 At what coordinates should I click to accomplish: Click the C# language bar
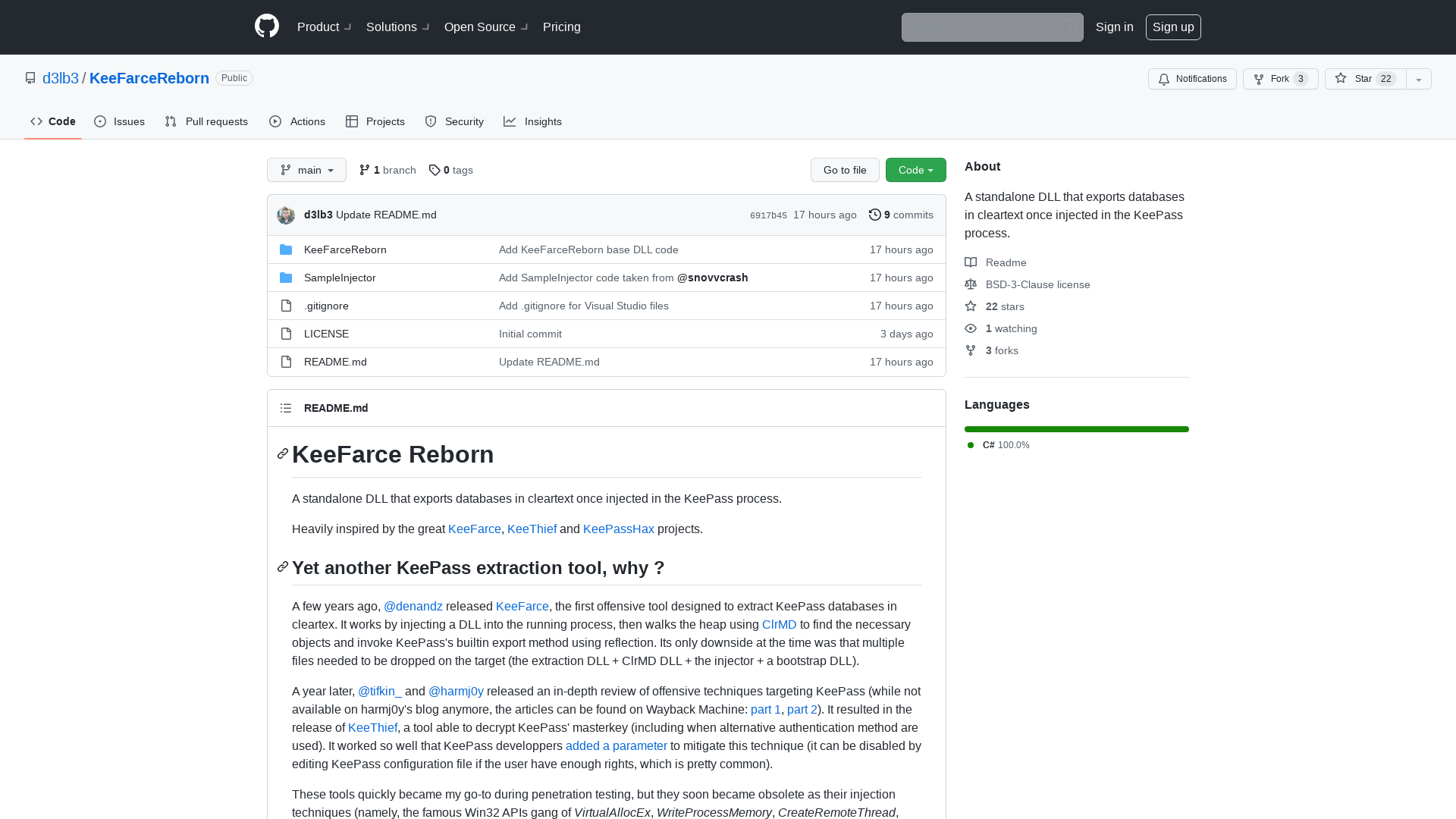pos(1076,429)
